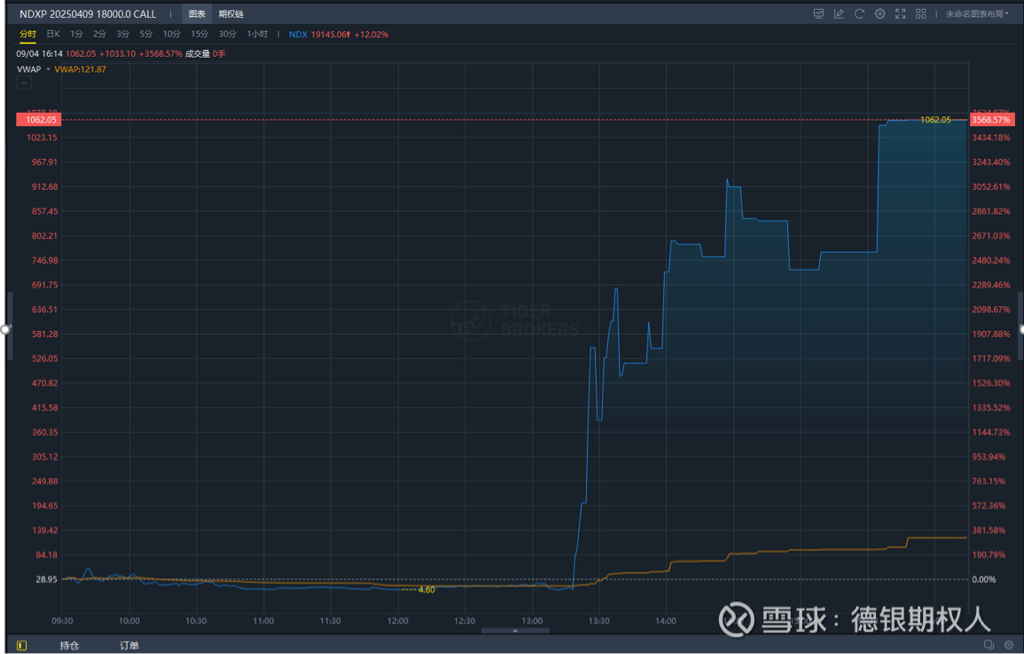The image size is (1024, 654).
Task: Select the 图表 tab
Action: click(x=197, y=14)
